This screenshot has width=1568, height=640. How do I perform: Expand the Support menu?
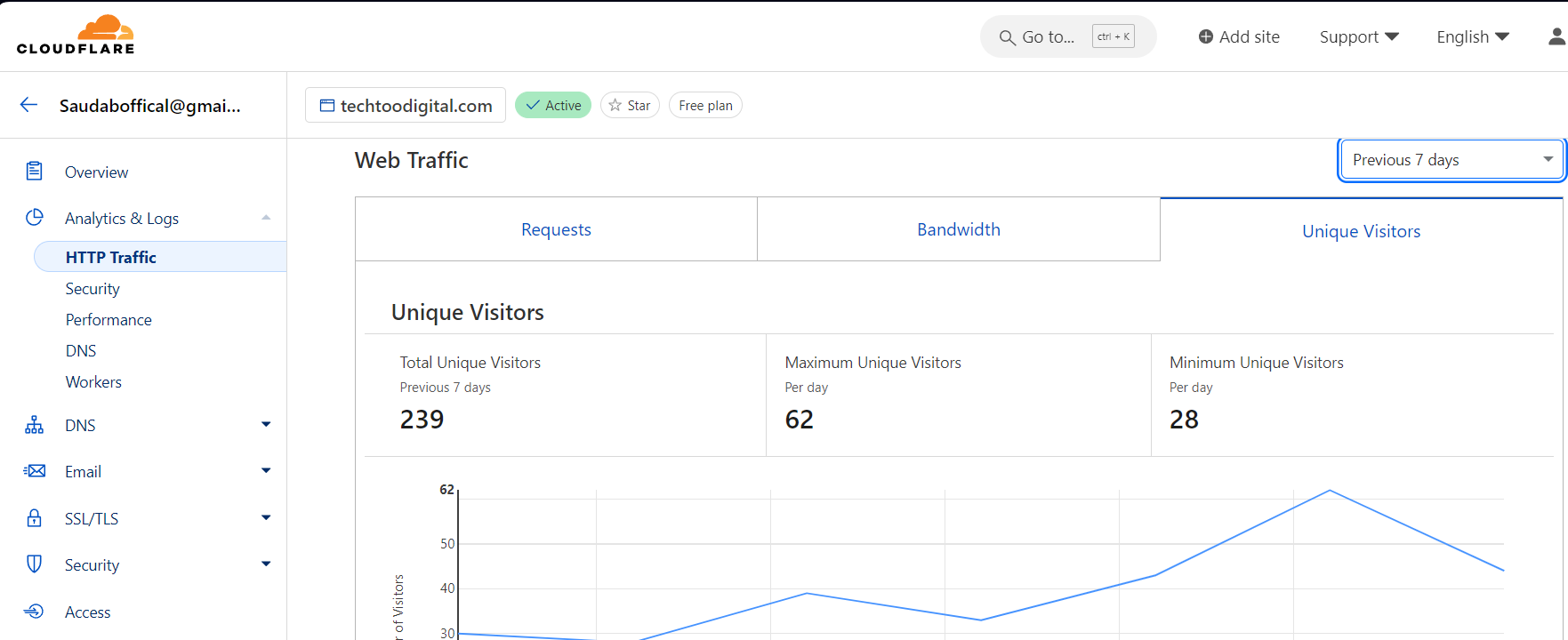(x=1359, y=36)
